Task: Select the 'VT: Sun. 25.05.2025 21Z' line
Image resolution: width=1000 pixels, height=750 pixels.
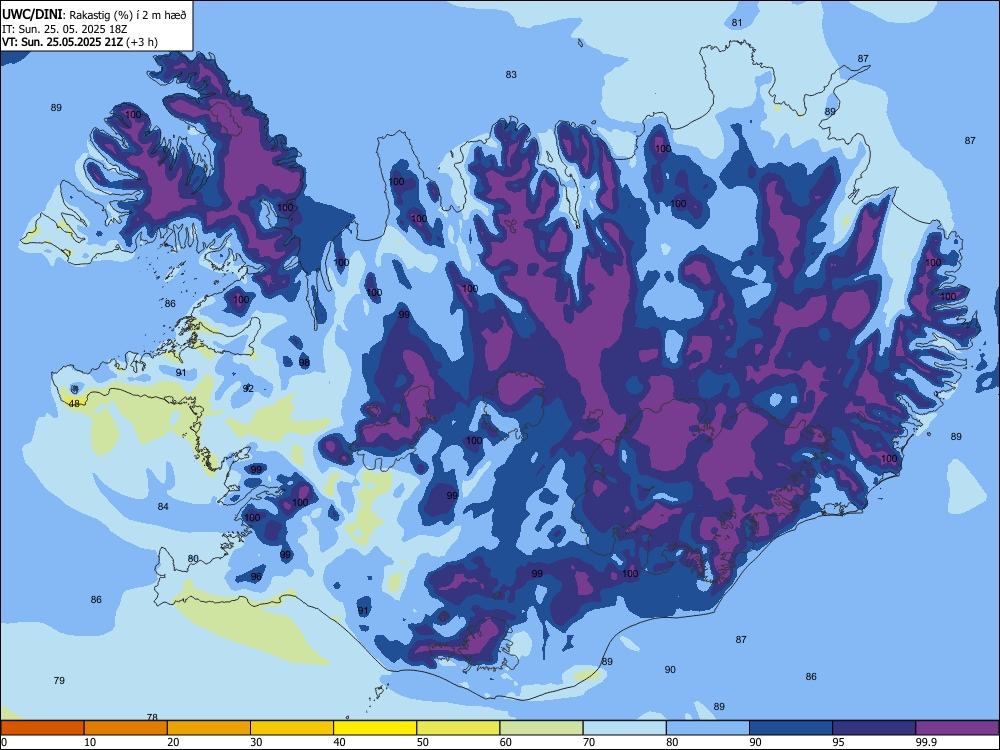Action: (x=63, y=42)
